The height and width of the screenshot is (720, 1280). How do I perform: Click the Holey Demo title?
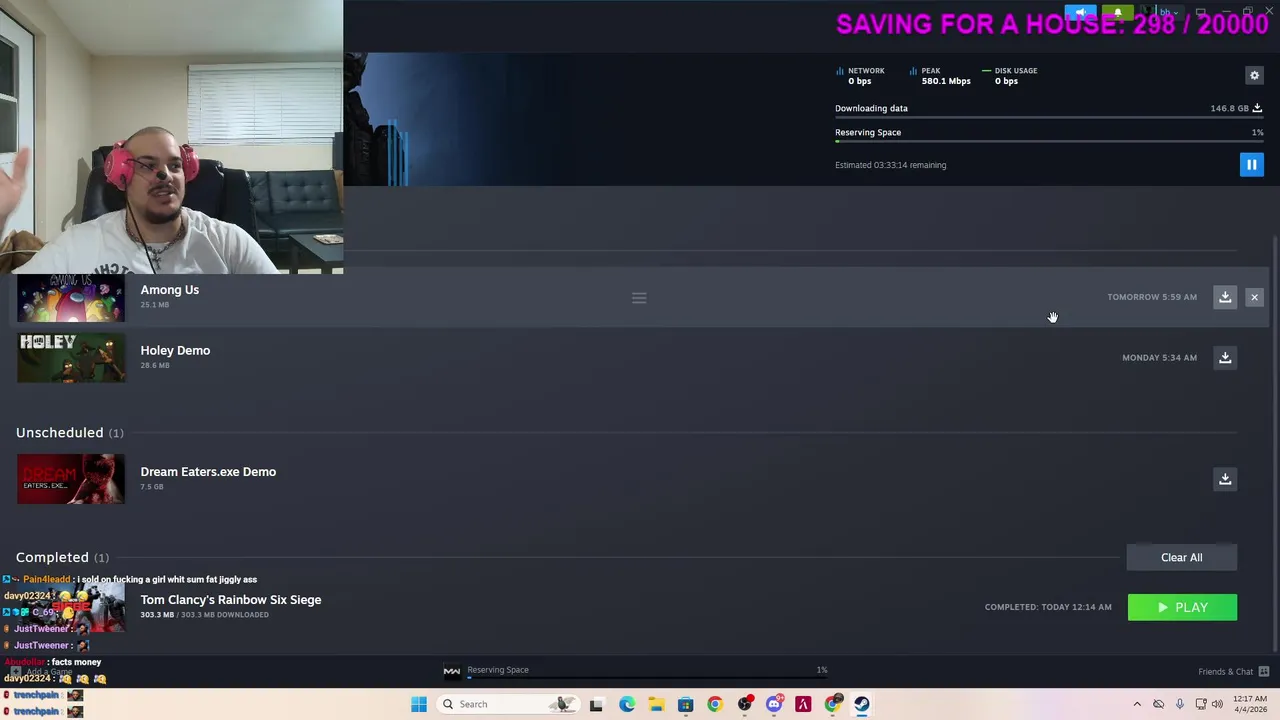pyautogui.click(x=175, y=351)
